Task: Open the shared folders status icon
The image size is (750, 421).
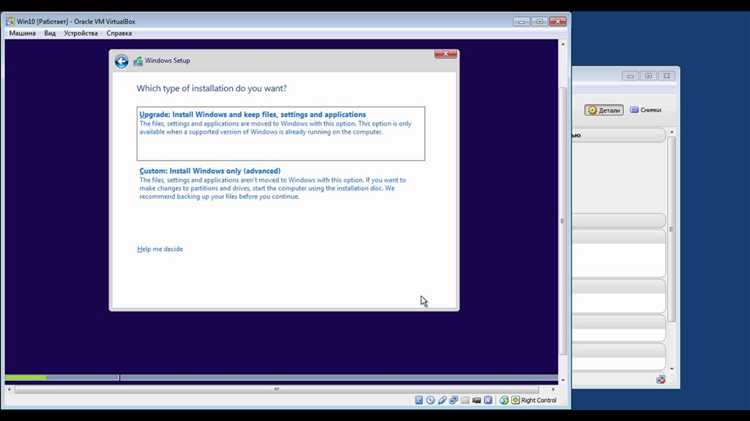Action: pos(465,400)
